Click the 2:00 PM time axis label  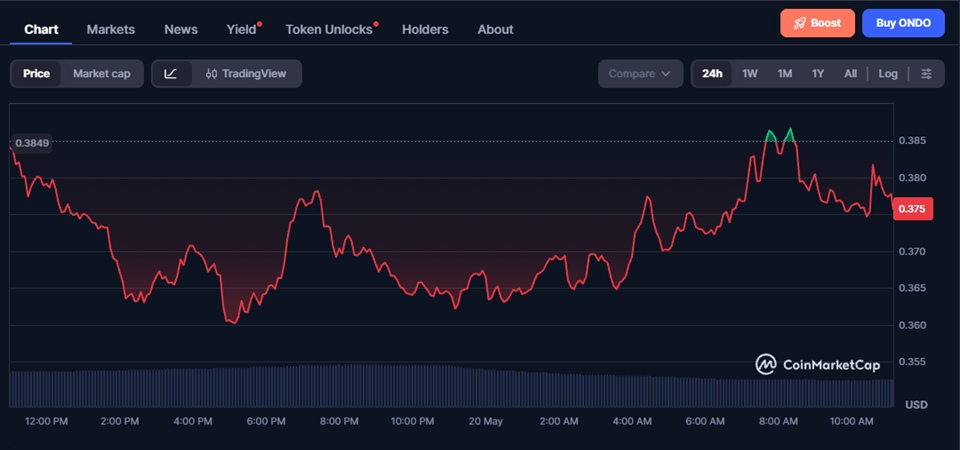(119, 421)
